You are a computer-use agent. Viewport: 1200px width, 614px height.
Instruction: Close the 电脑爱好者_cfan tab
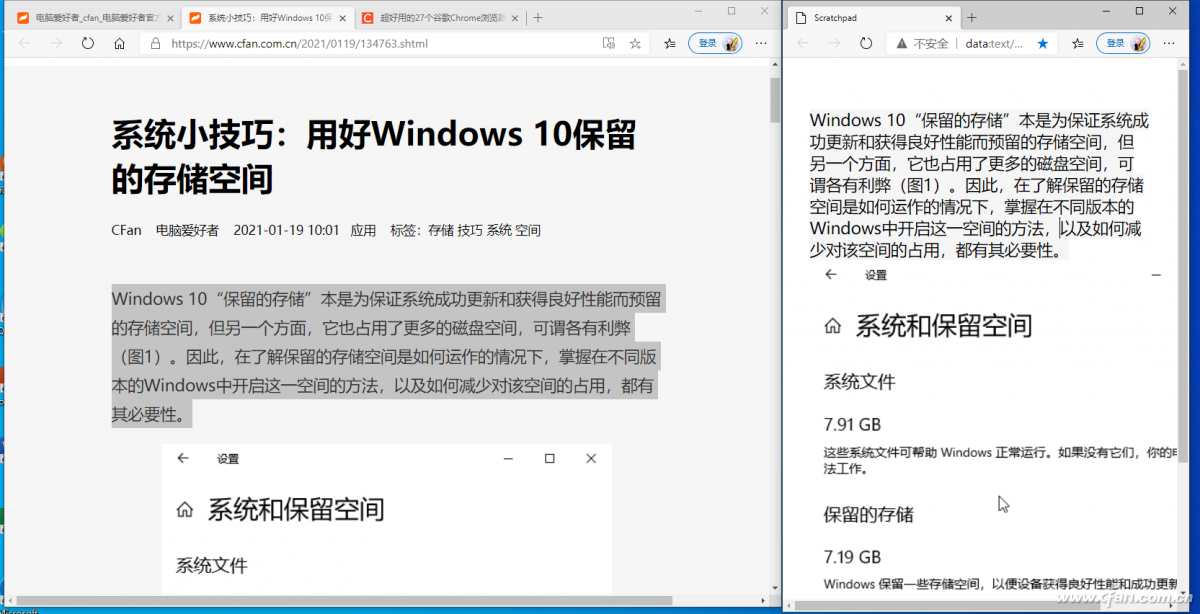tap(171, 18)
